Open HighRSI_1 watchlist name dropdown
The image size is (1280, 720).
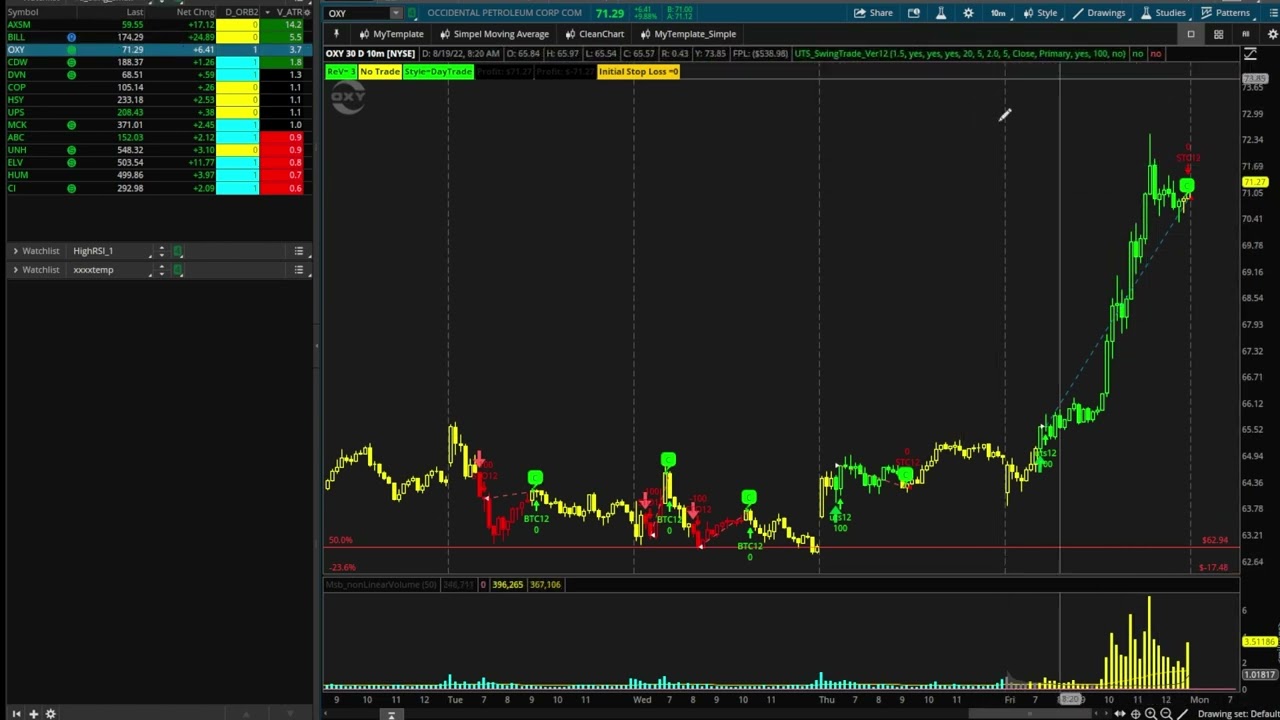[x=110, y=251]
